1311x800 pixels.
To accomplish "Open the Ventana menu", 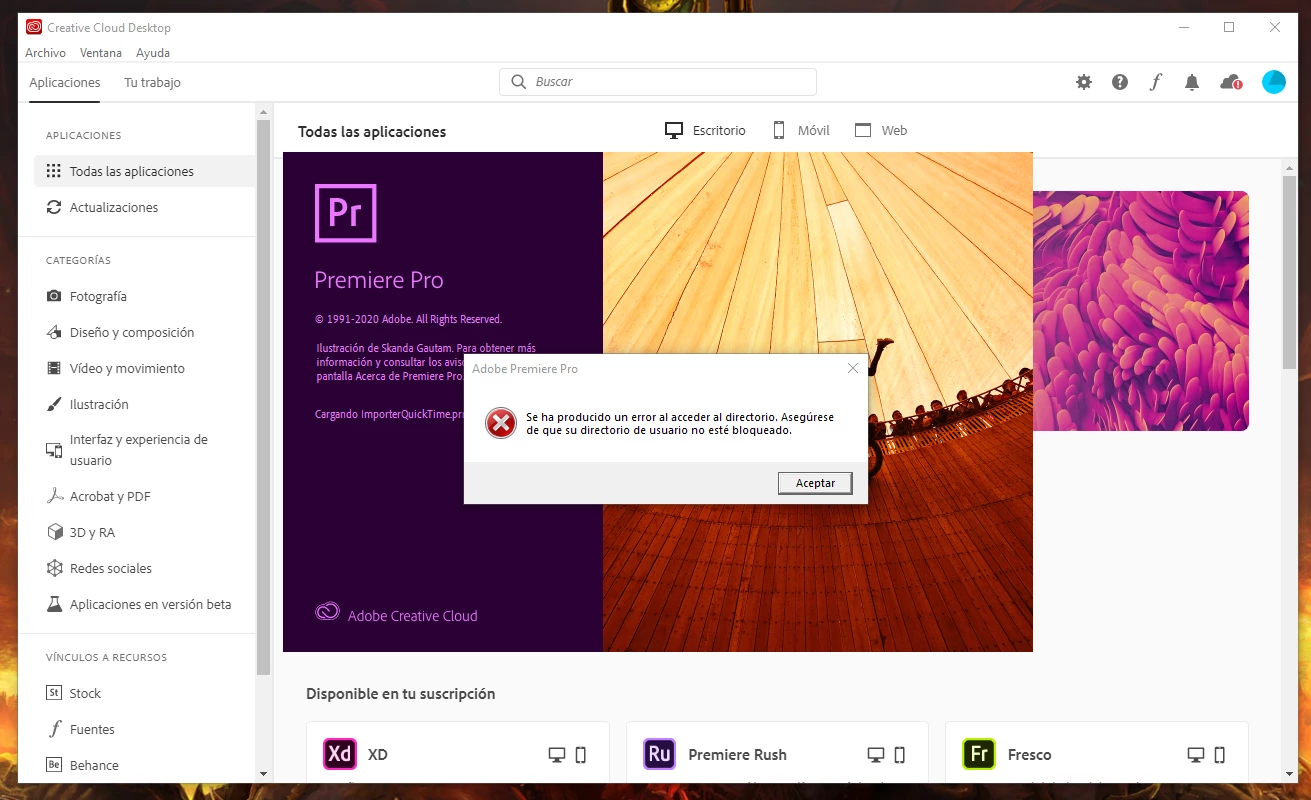I will click(101, 53).
